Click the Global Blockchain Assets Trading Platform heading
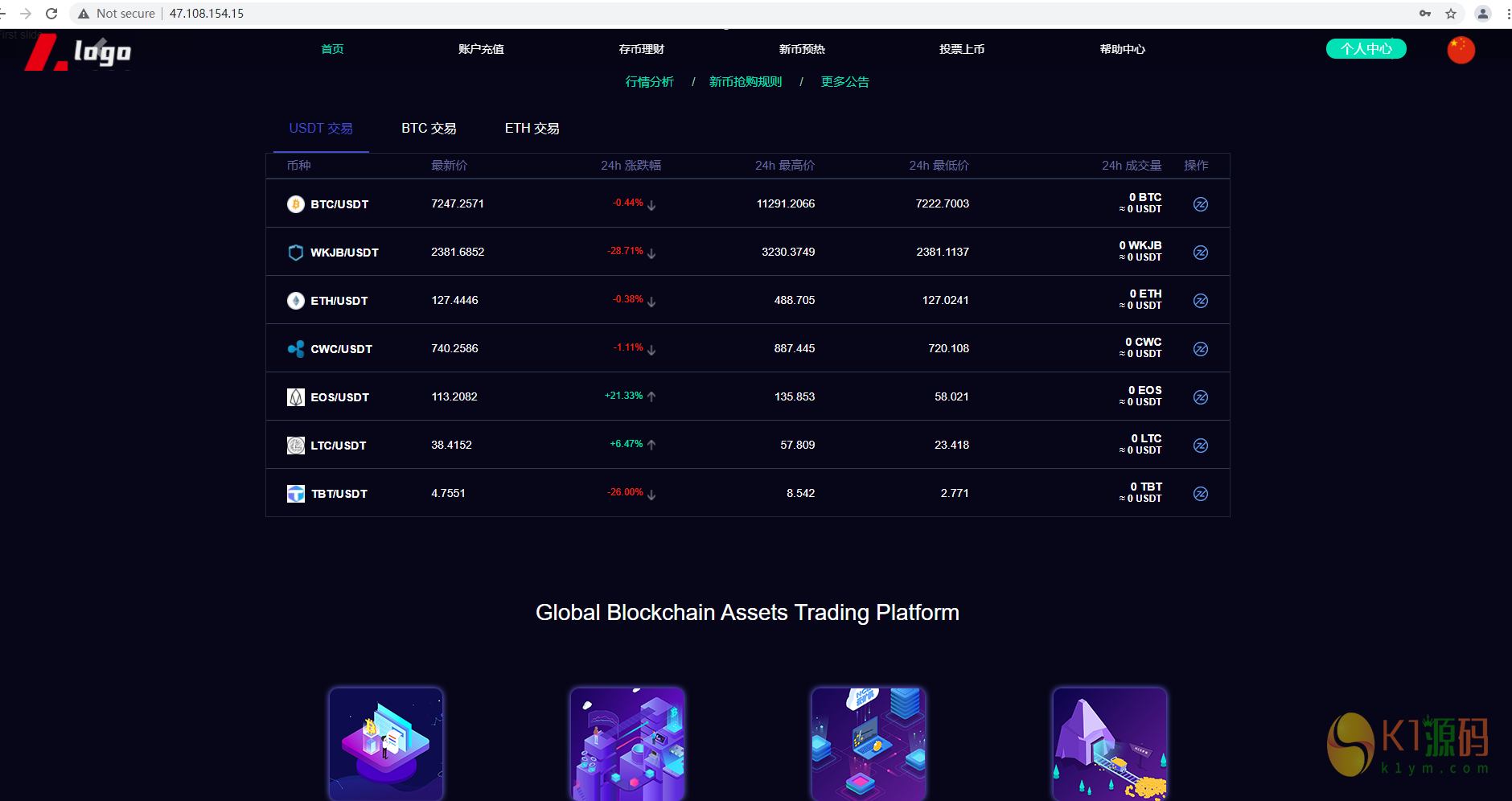This screenshot has height=801, width=1512. pyautogui.click(x=747, y=613)
